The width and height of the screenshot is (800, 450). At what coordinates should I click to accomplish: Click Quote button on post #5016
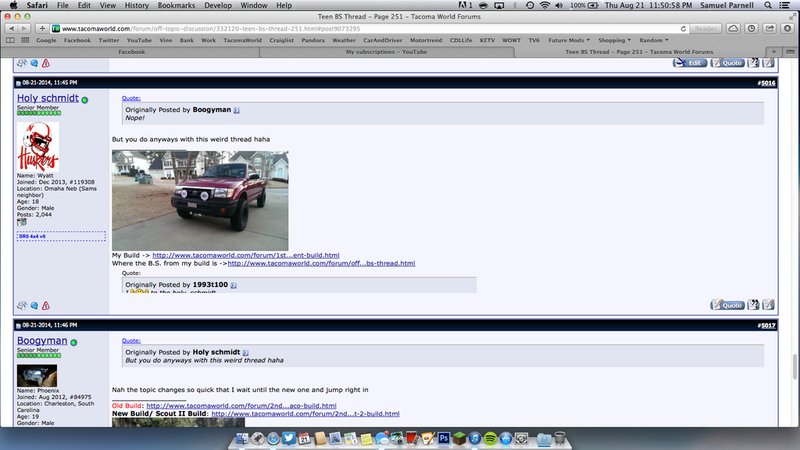(727, 305)
